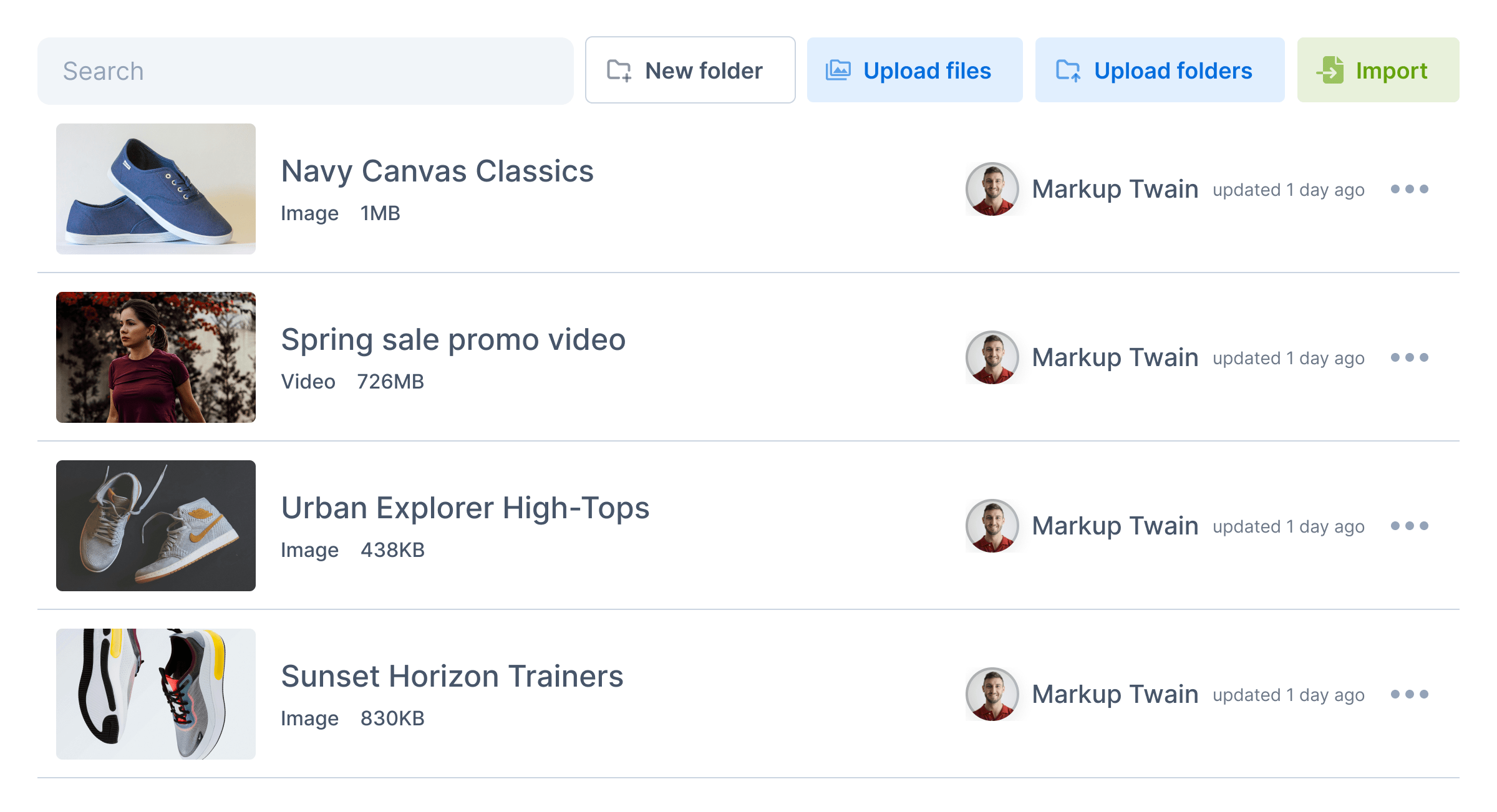Click updated 1 day ago in Urban Explorer row
Viewport: 1497px width, 812px height.
pyautogui.click(x=1289, y=527)
